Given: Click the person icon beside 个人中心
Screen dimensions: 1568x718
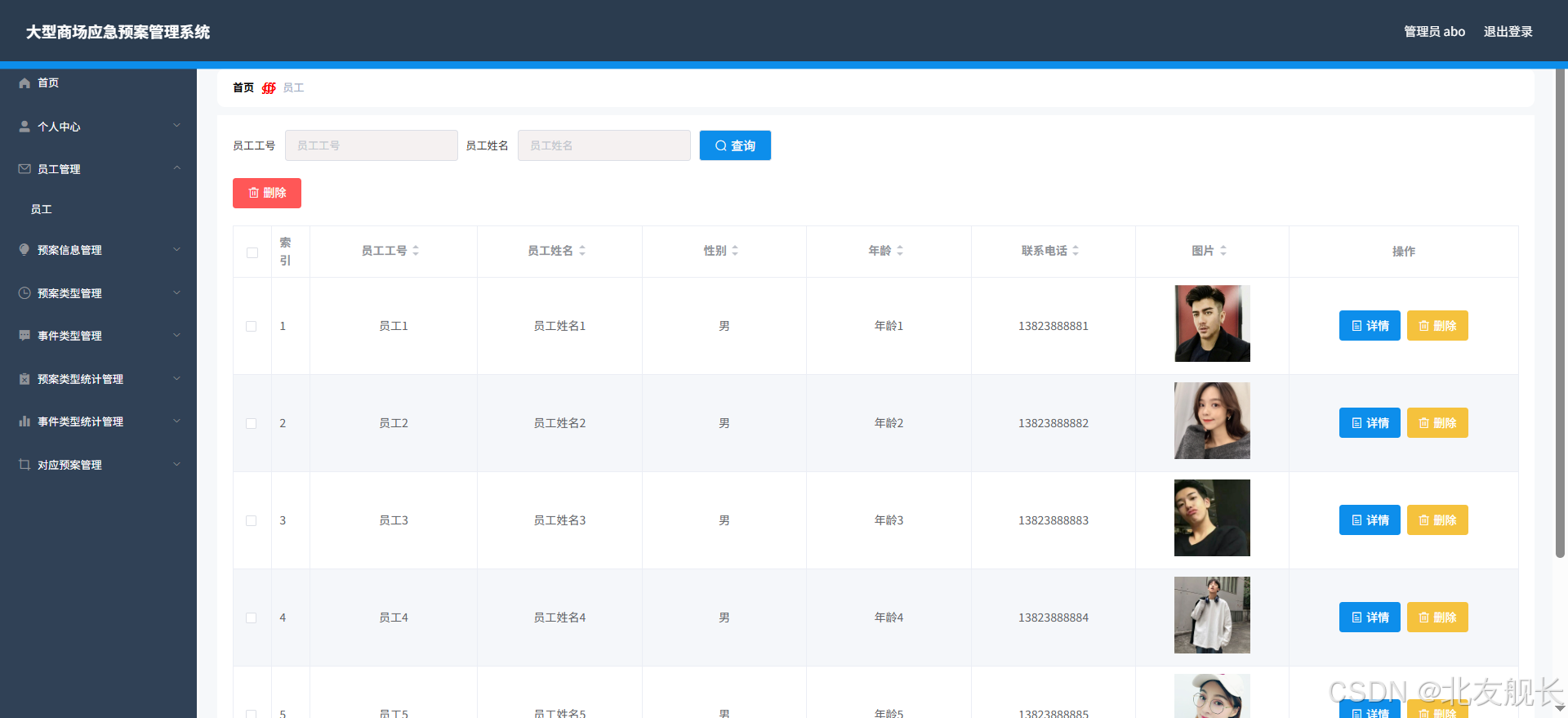Looking at the screenshot, I should (x=24, y=127).
